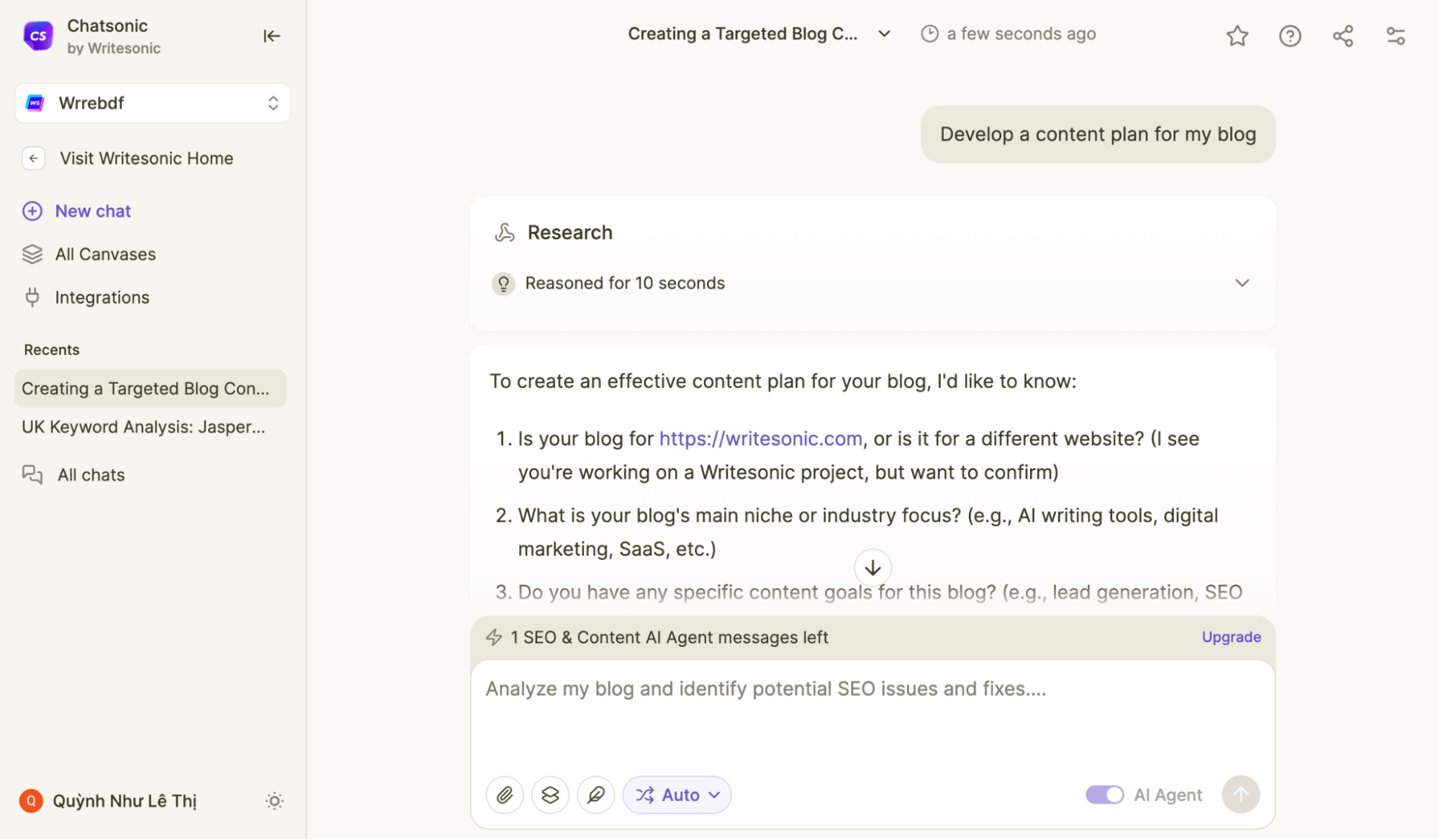The width and height of the screenshot is (1439, 840).
Task: Open All Canvases
Action: coord(105,254)
